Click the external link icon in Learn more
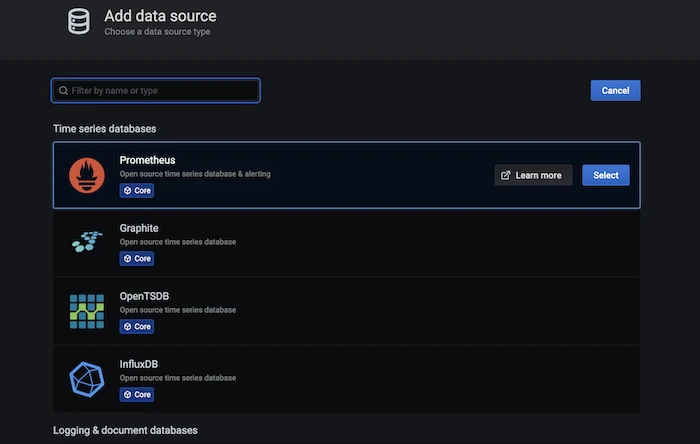700x444 pixels. (x=506, y=175)
